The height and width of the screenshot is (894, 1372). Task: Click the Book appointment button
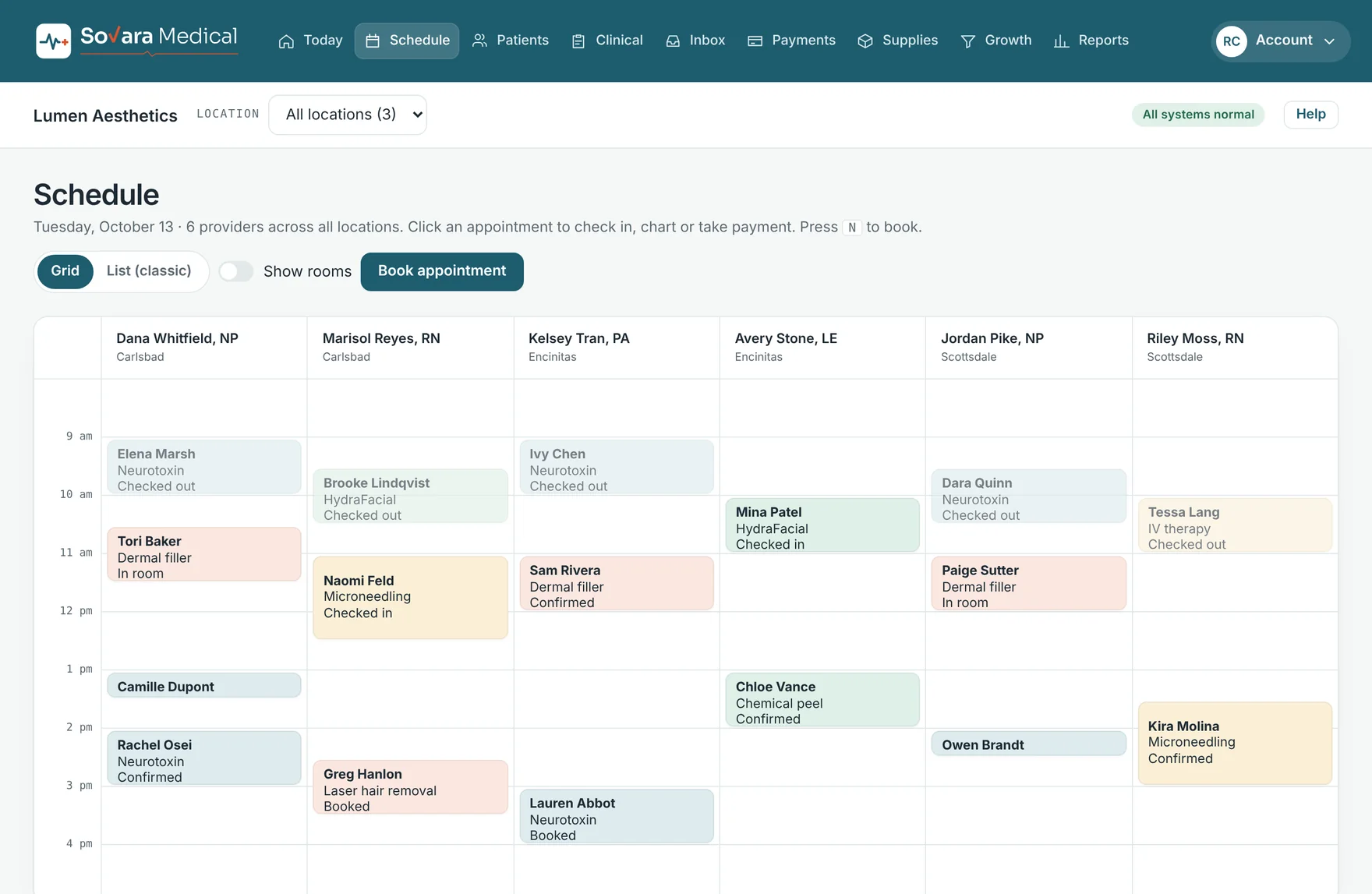coord(442,271)
